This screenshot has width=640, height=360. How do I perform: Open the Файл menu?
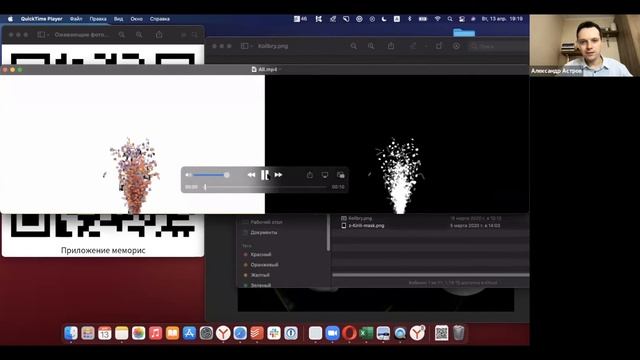pos(76,19)
